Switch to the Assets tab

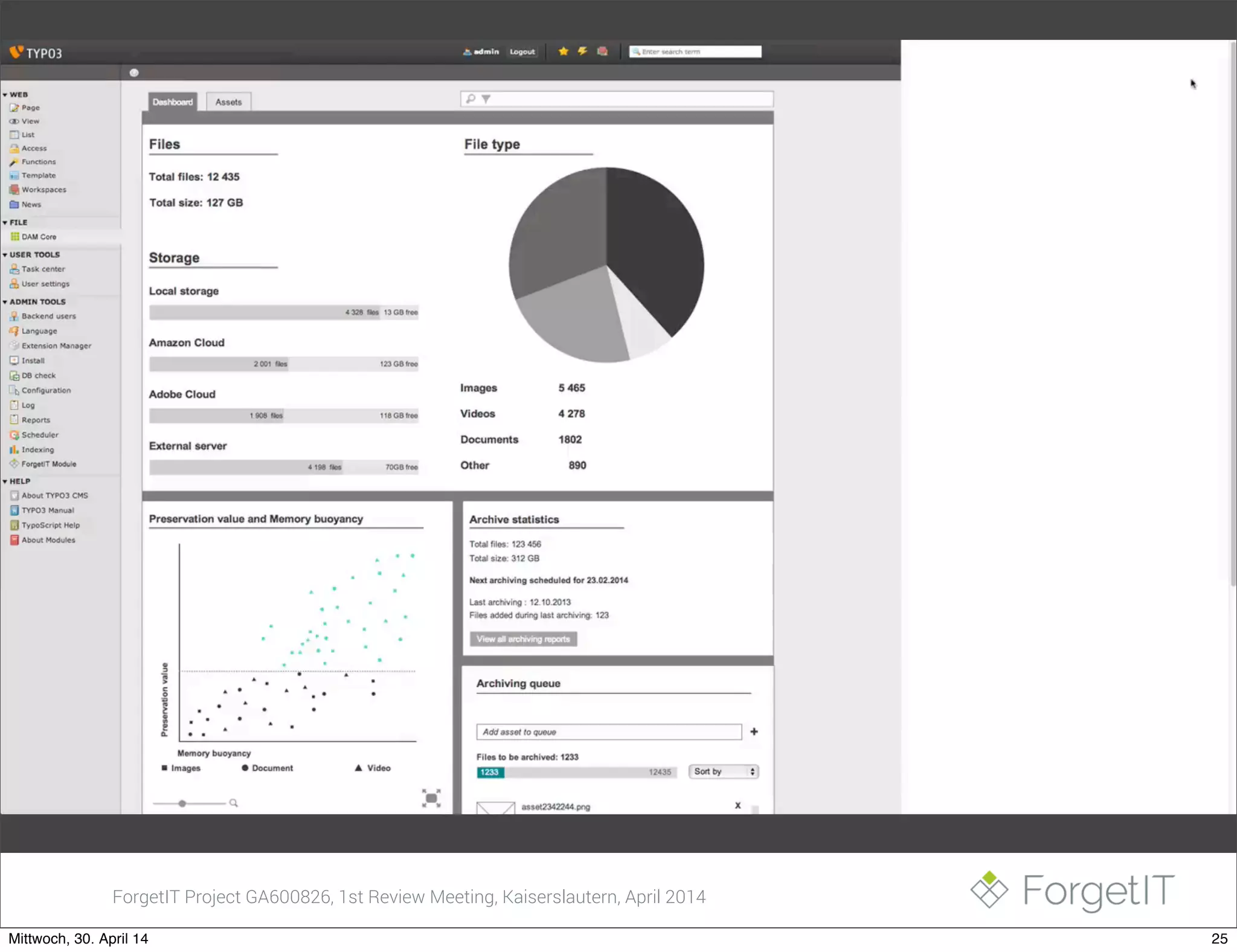(x=228, y=102)
